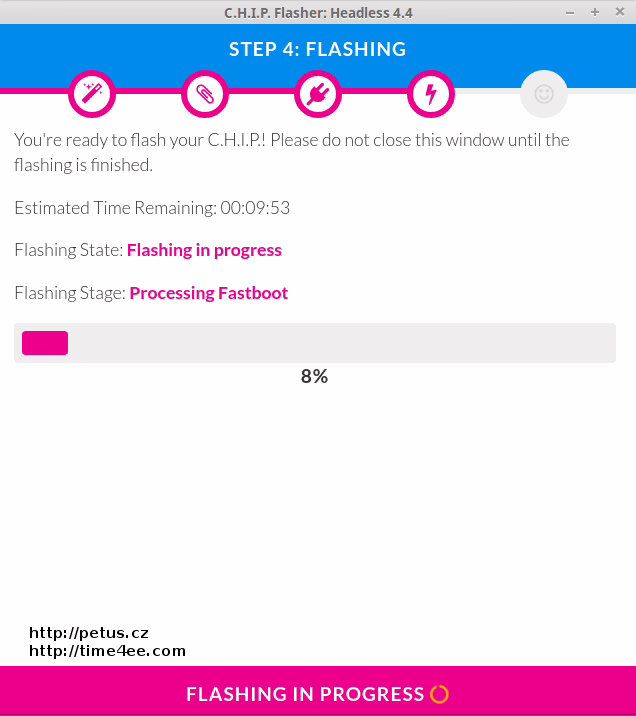Click the paperclip step icon
The width and height of the screenshot is (636, 716).
205,95
